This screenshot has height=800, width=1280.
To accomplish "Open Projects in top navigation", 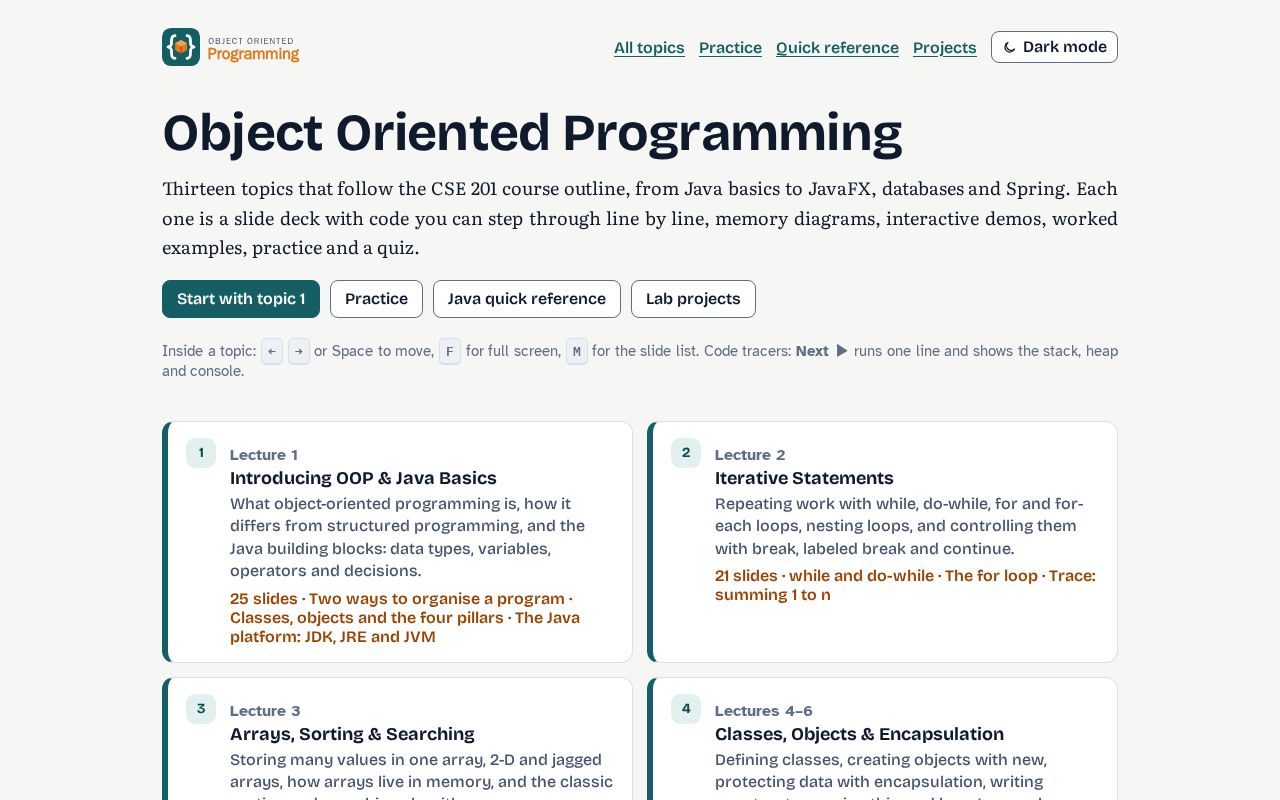I will (x=945, y=48).
